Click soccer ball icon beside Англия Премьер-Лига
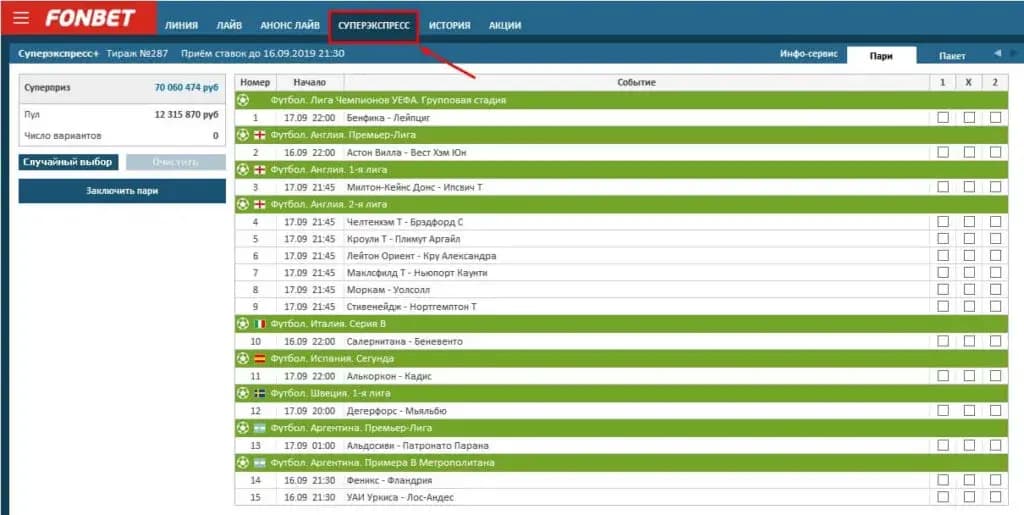 tap(243, 135)
